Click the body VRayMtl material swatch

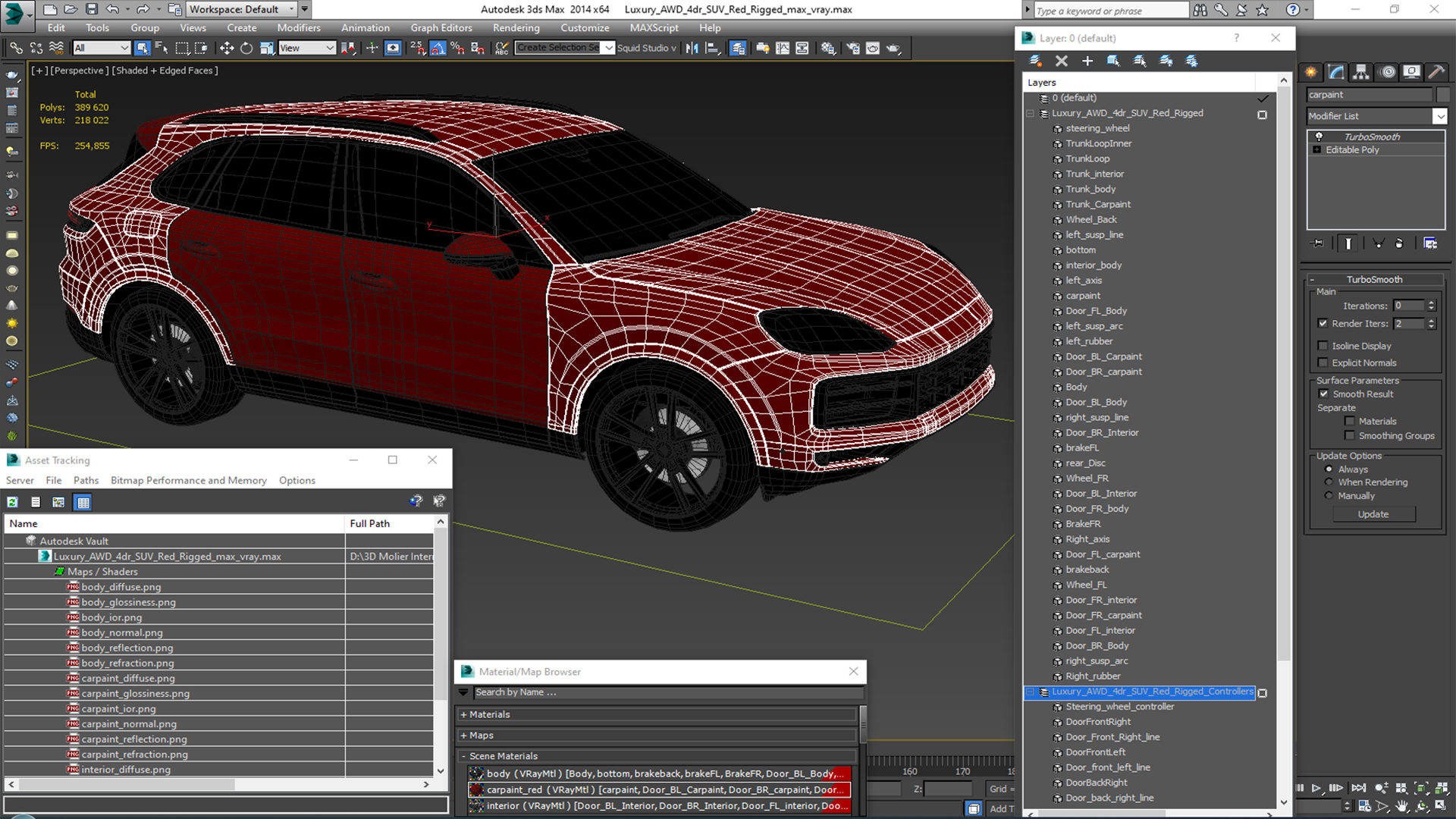(x=476, y=773)
